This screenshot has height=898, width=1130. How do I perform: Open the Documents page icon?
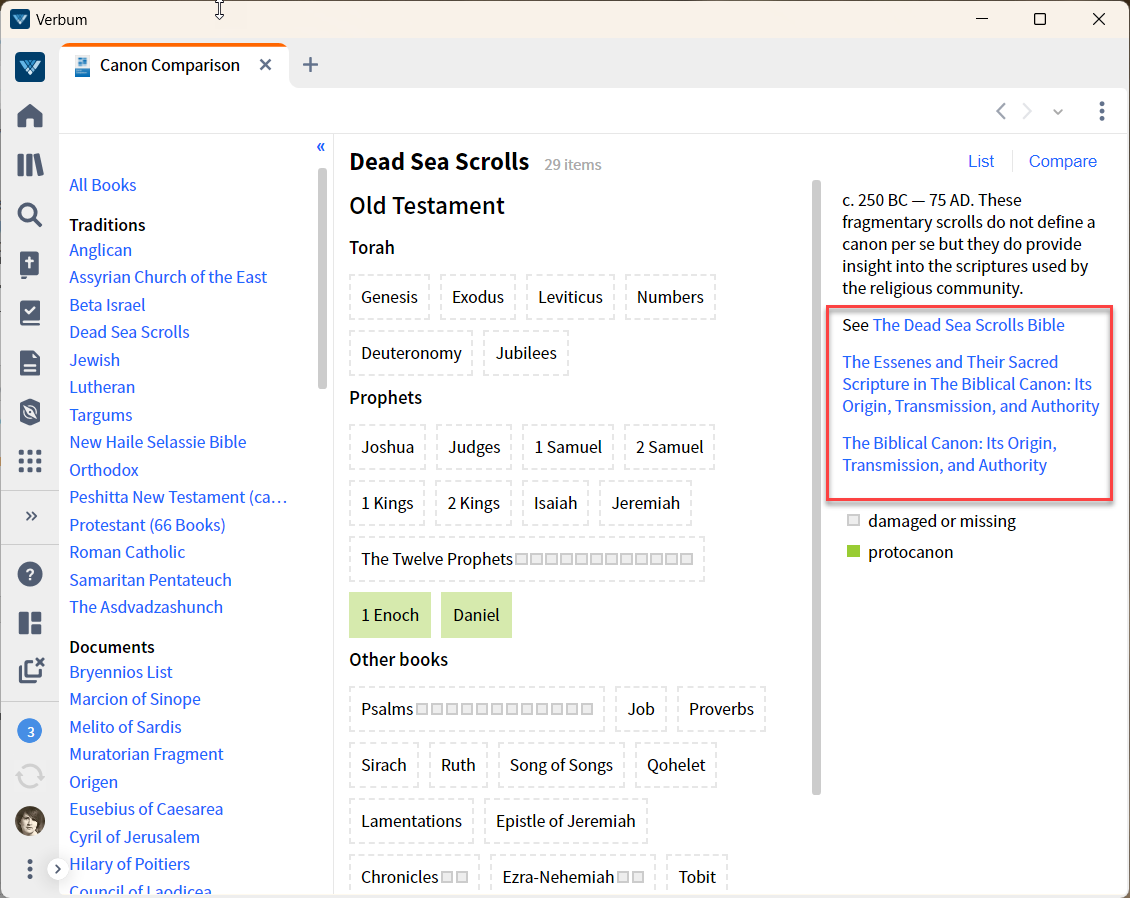tap(30, 363)
